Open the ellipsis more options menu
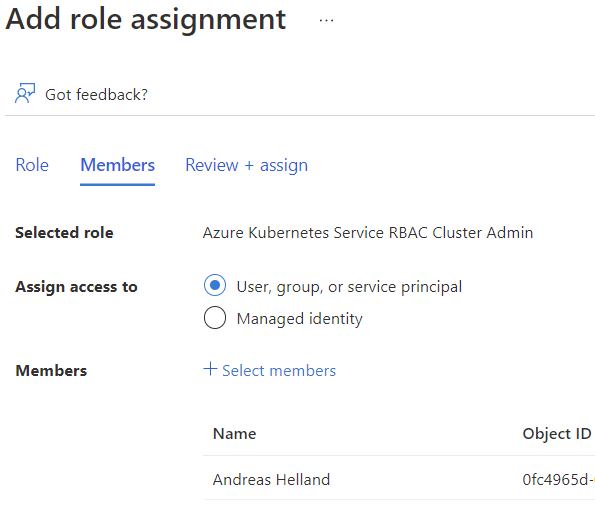Screen dimensions: 595x510 326,20
